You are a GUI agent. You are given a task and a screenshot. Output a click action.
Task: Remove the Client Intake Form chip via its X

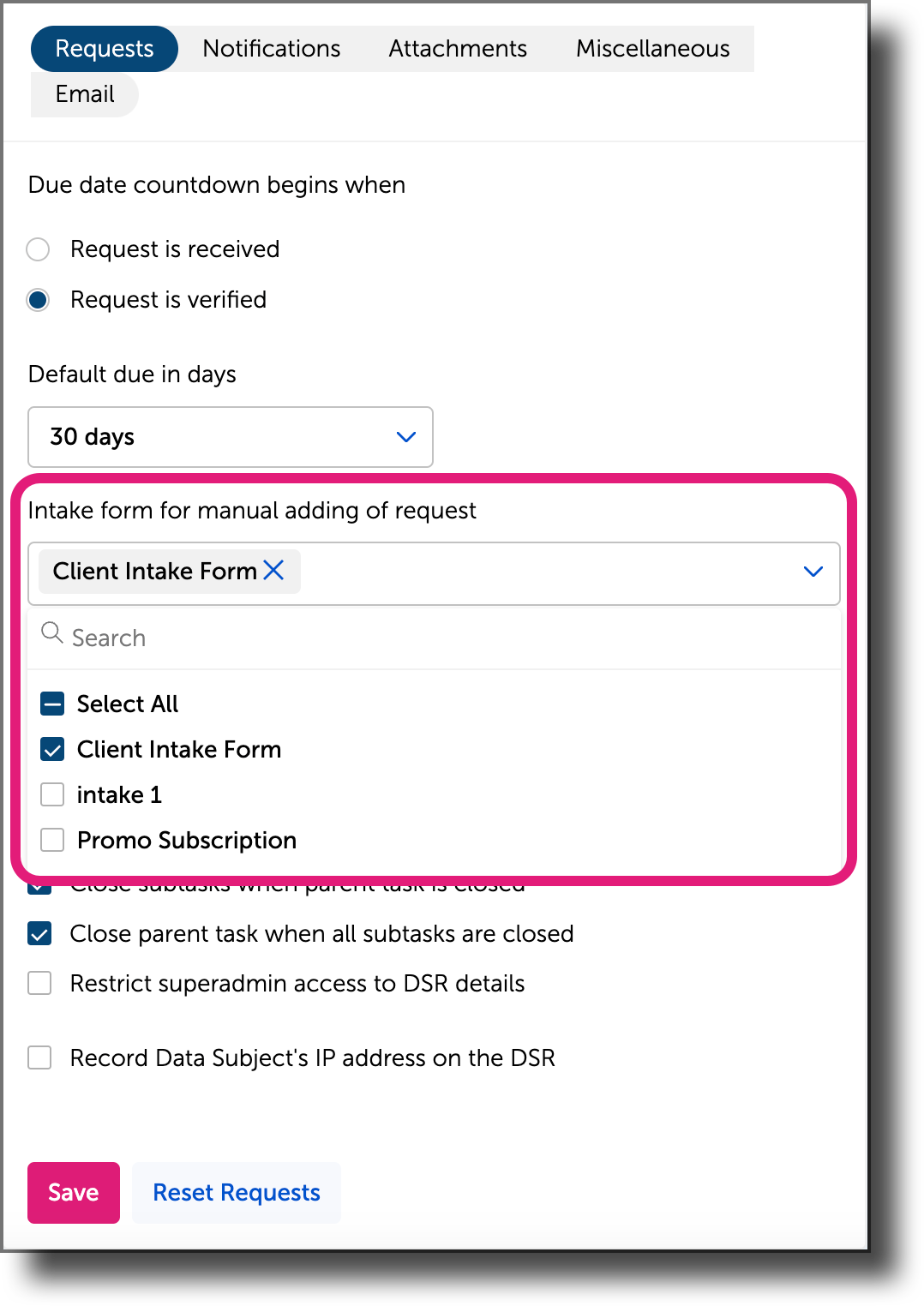274,571
